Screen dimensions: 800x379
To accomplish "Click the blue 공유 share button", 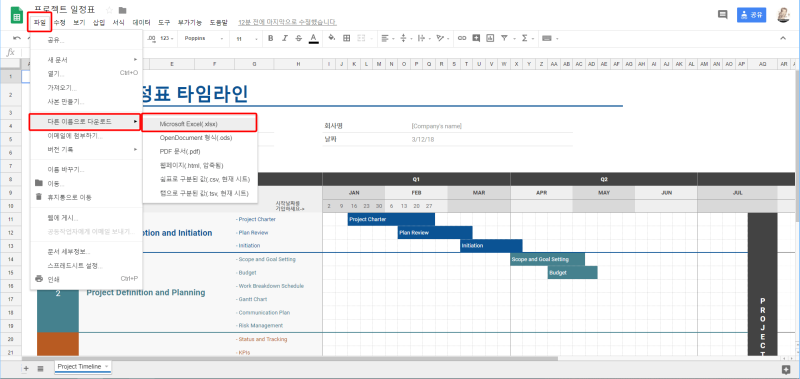I will tap(752, 15).
